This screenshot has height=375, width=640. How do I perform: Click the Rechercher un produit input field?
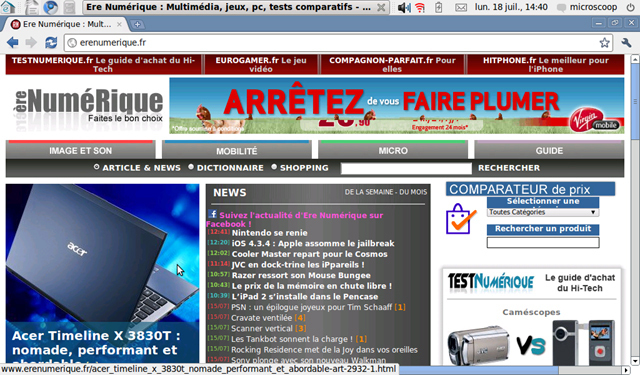coord(543,242)
